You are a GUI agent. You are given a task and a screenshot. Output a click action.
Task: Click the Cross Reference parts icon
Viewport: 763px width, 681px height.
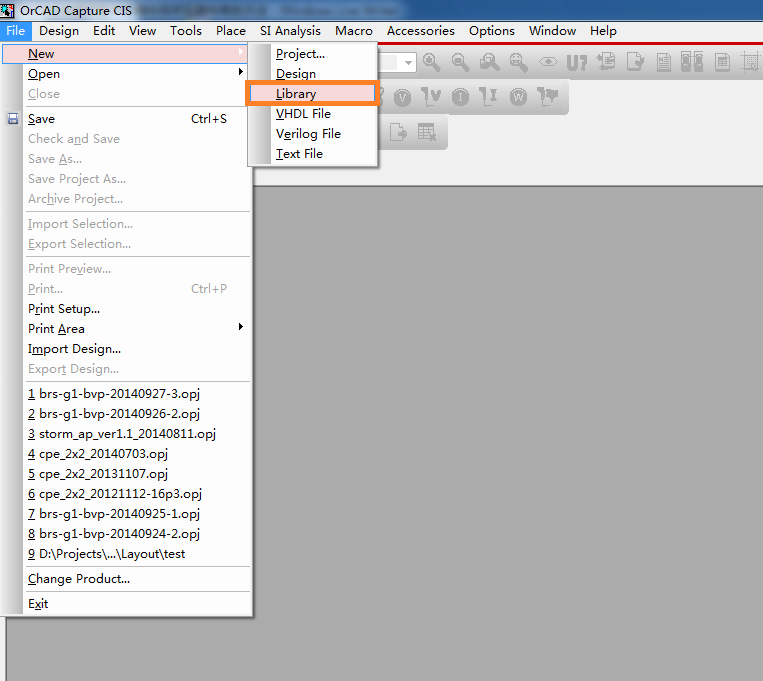click(692, 62)
